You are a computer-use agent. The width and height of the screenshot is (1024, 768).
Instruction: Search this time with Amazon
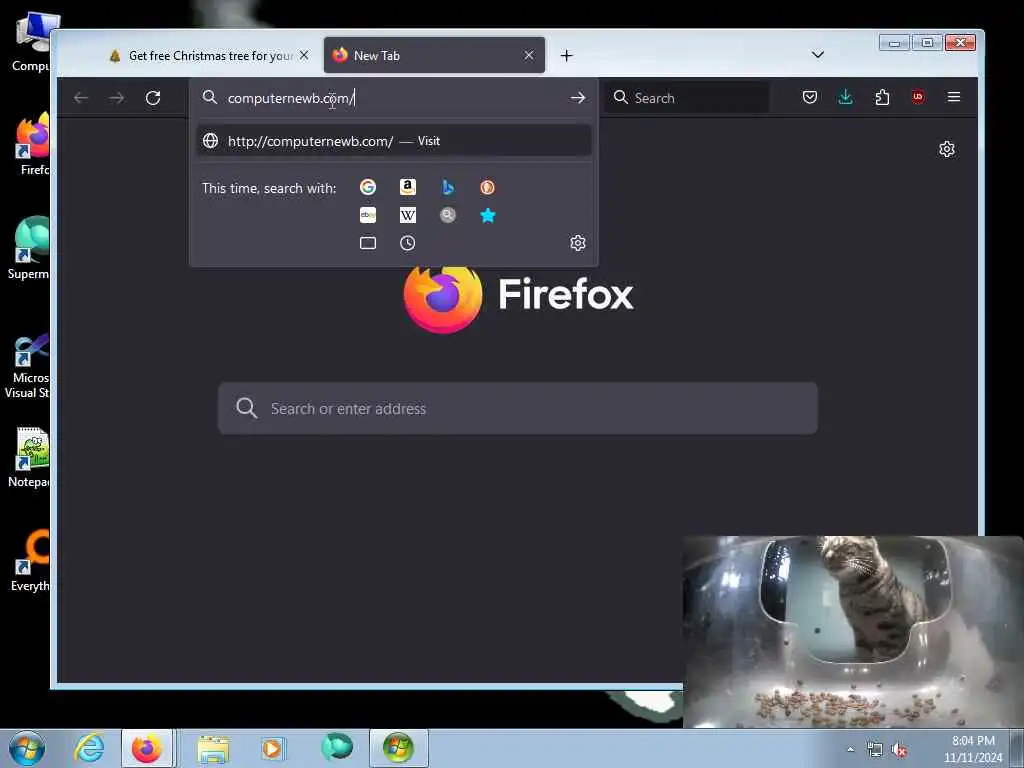click(x=408, y=187)
